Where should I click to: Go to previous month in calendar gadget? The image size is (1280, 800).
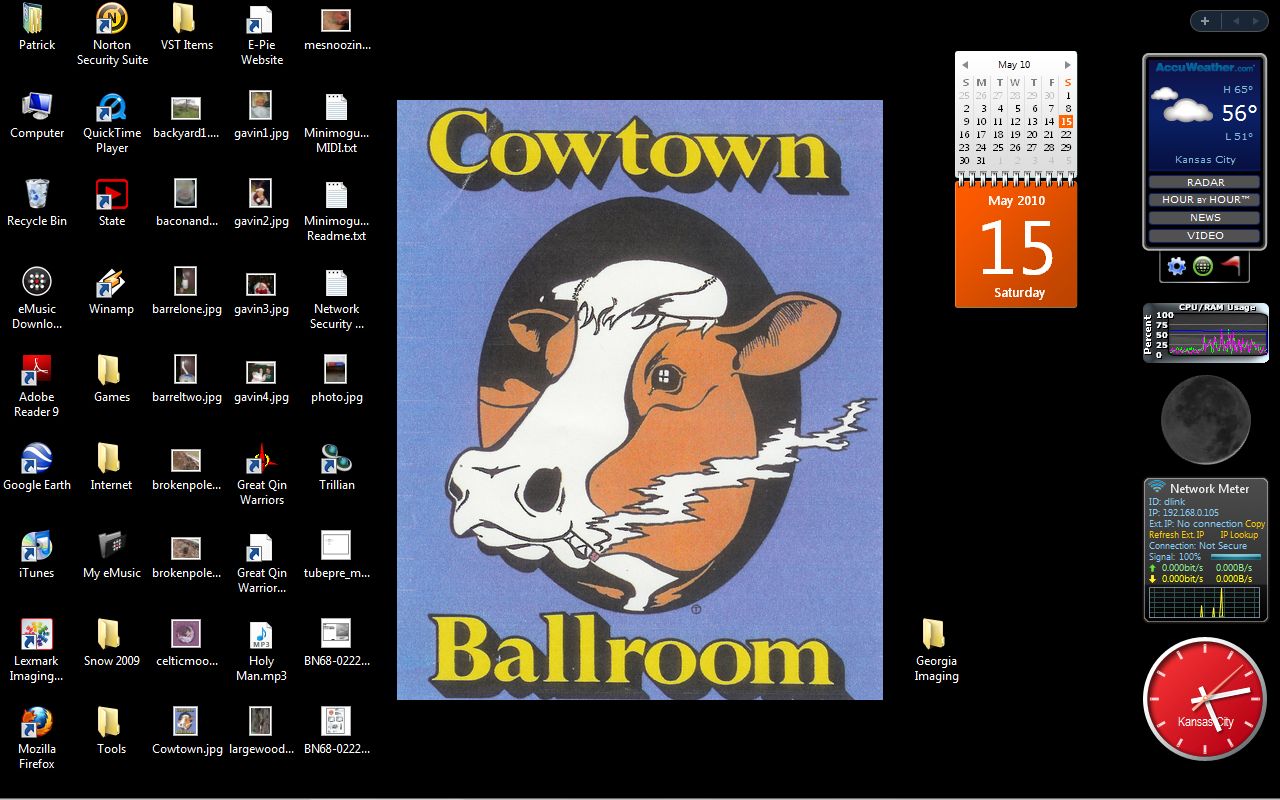coord(965,65)
